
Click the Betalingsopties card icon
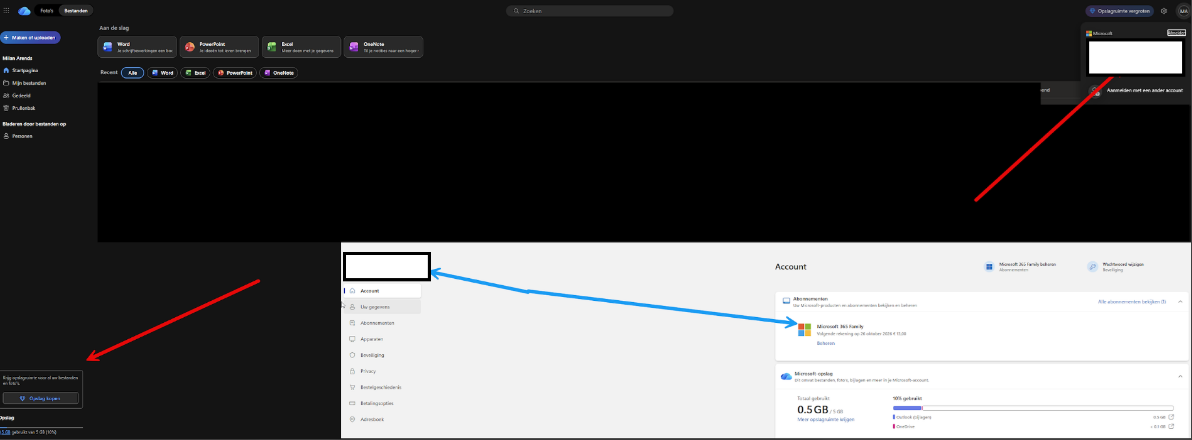[x=352, y=404]
